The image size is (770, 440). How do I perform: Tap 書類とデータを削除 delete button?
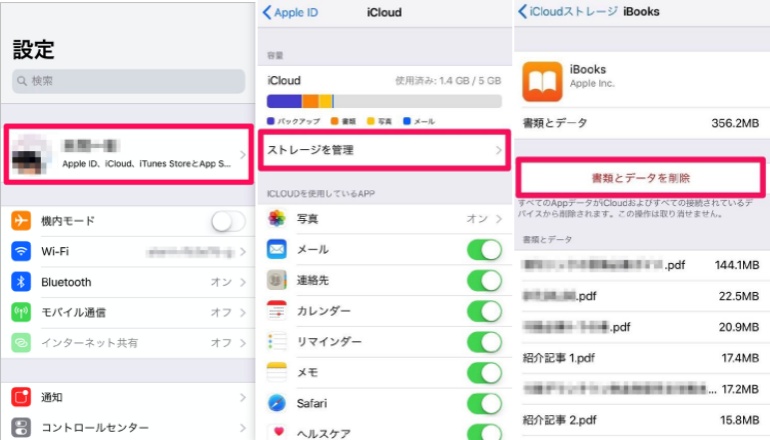640,178
